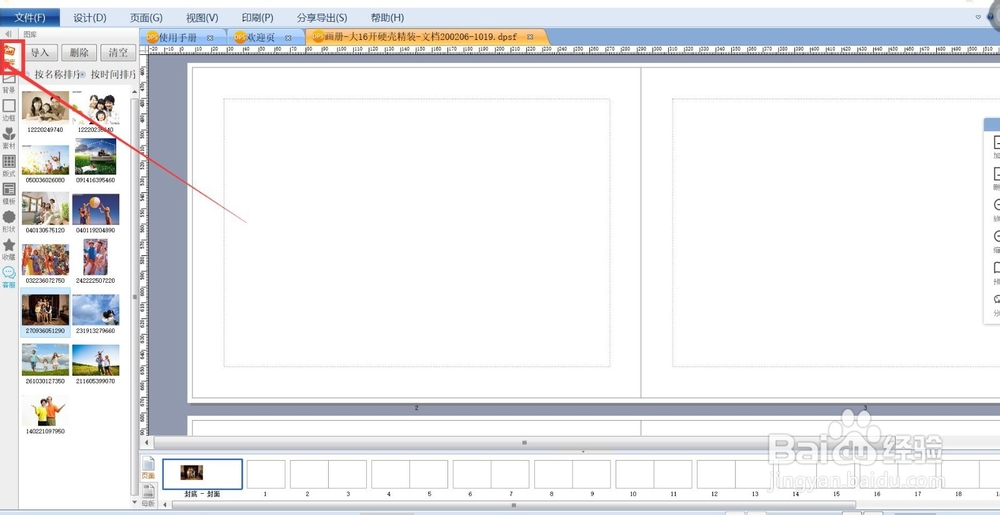
Task: Select the four-person family photo thumbnail
Action: click(x=96, y=112)
